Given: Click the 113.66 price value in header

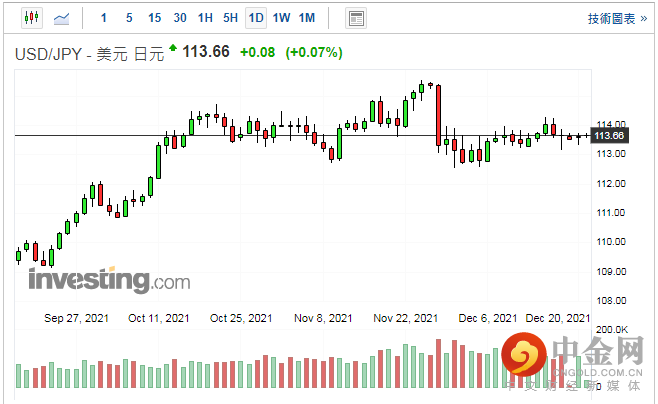Looking at the screenshot, I should click(x=206, y=52).
